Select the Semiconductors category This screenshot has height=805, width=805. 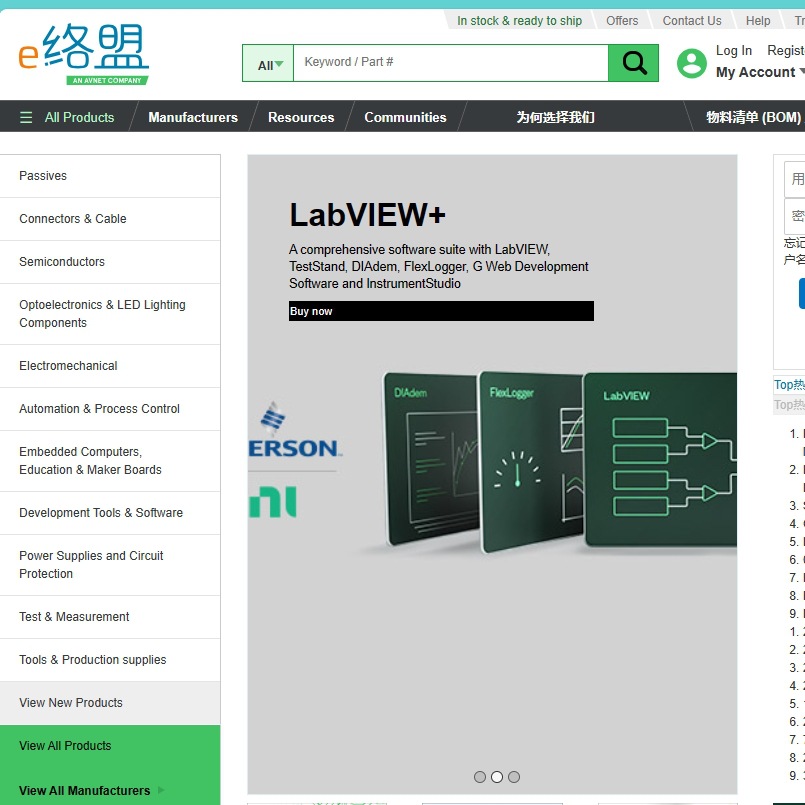tap(110, 262)
